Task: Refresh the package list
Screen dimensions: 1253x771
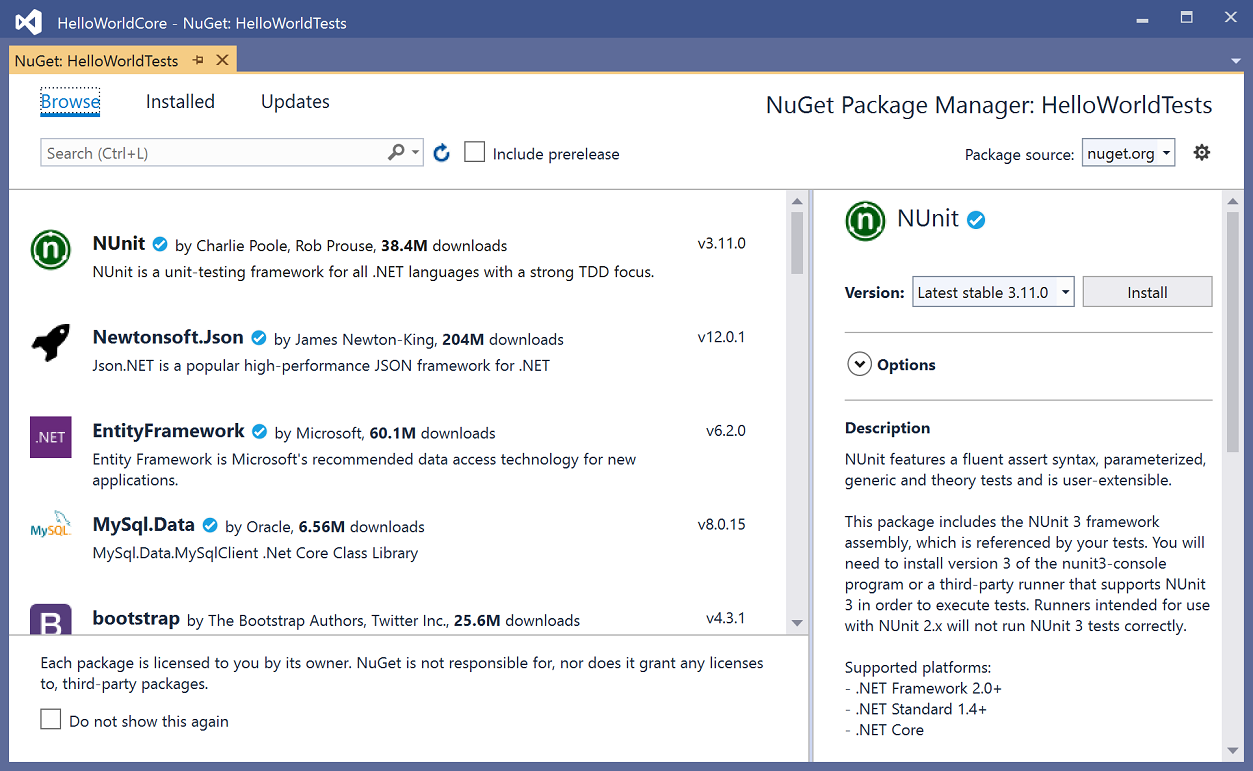Action: 441,152
